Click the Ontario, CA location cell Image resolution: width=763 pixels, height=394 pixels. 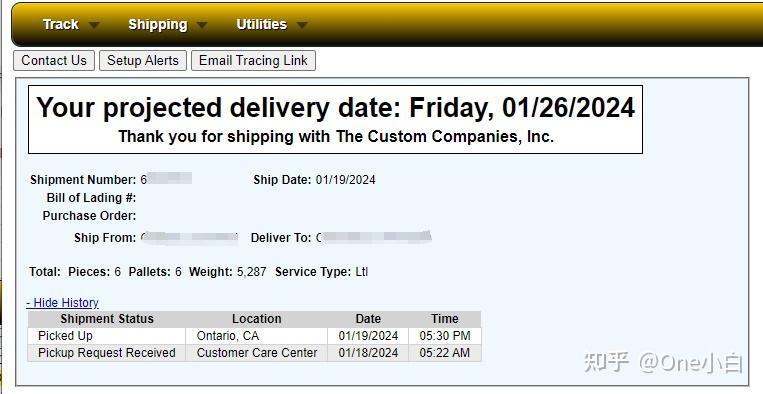click(256, 336)
